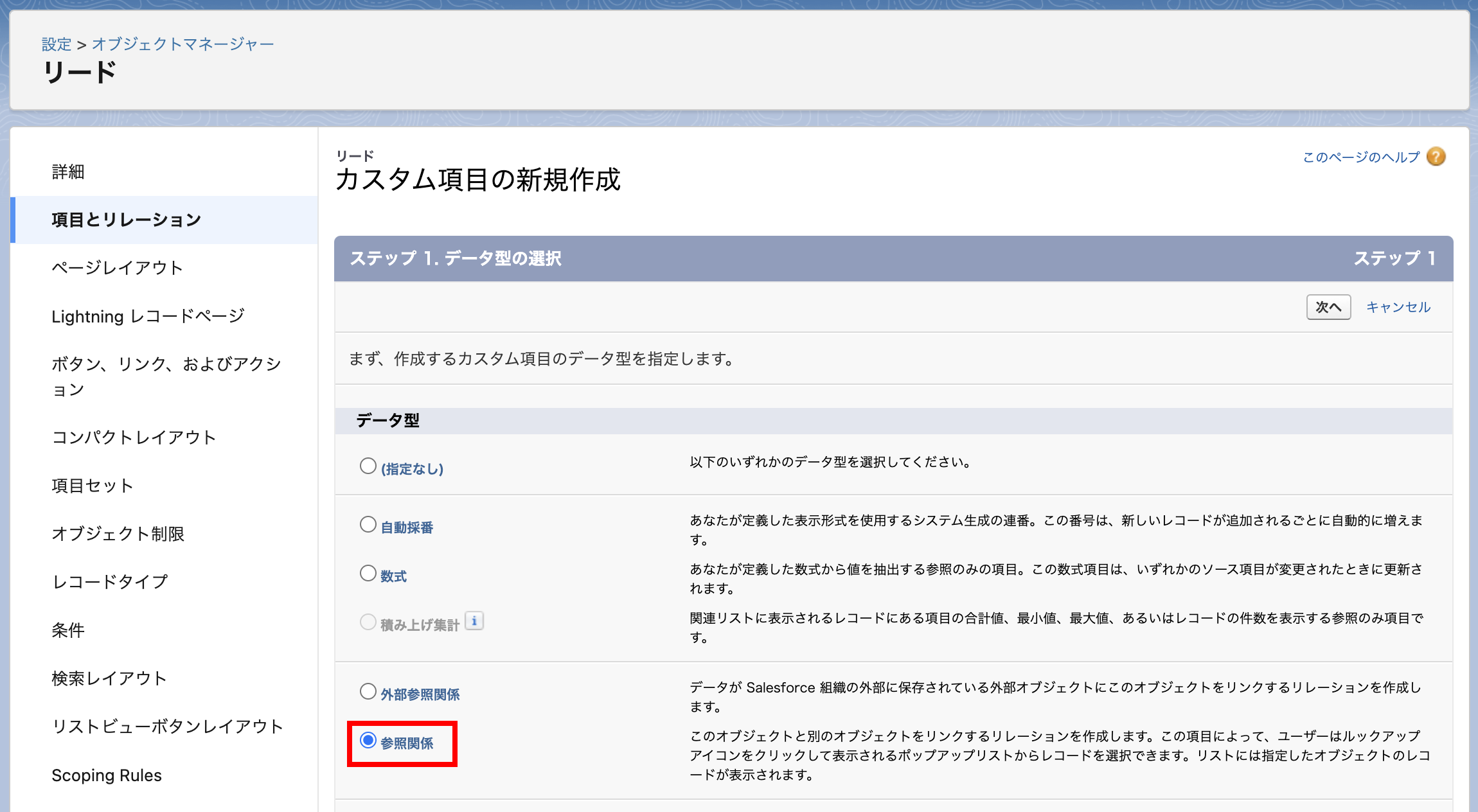Image resolution: width=1478 pixels, height=812 pixels.
Task: Click 項目とリレーション sidebar item
Action: click(x=127, y=220)
